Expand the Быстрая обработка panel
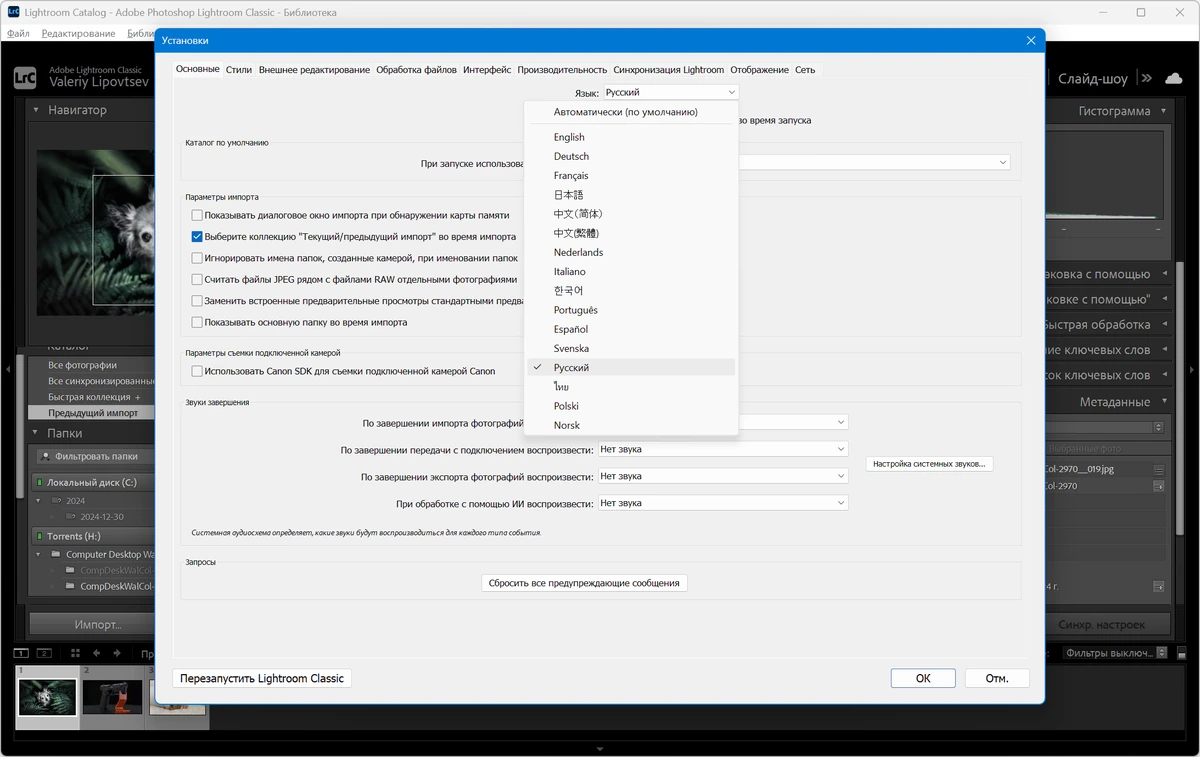The height and width of the screenshot is (757, 1200). coord(1164,325)
